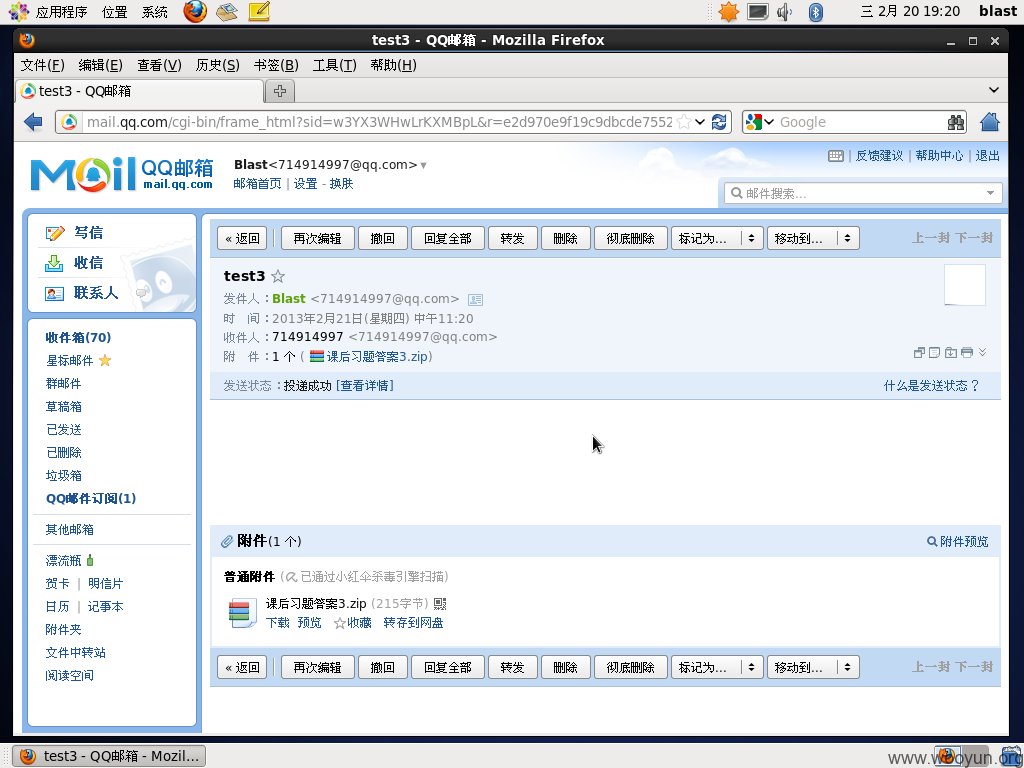Image resolution: width=1024 pixels, height=768 pixels.
Task: Open the bottom 移动到 dropdown
Action: tap(813, 667)
